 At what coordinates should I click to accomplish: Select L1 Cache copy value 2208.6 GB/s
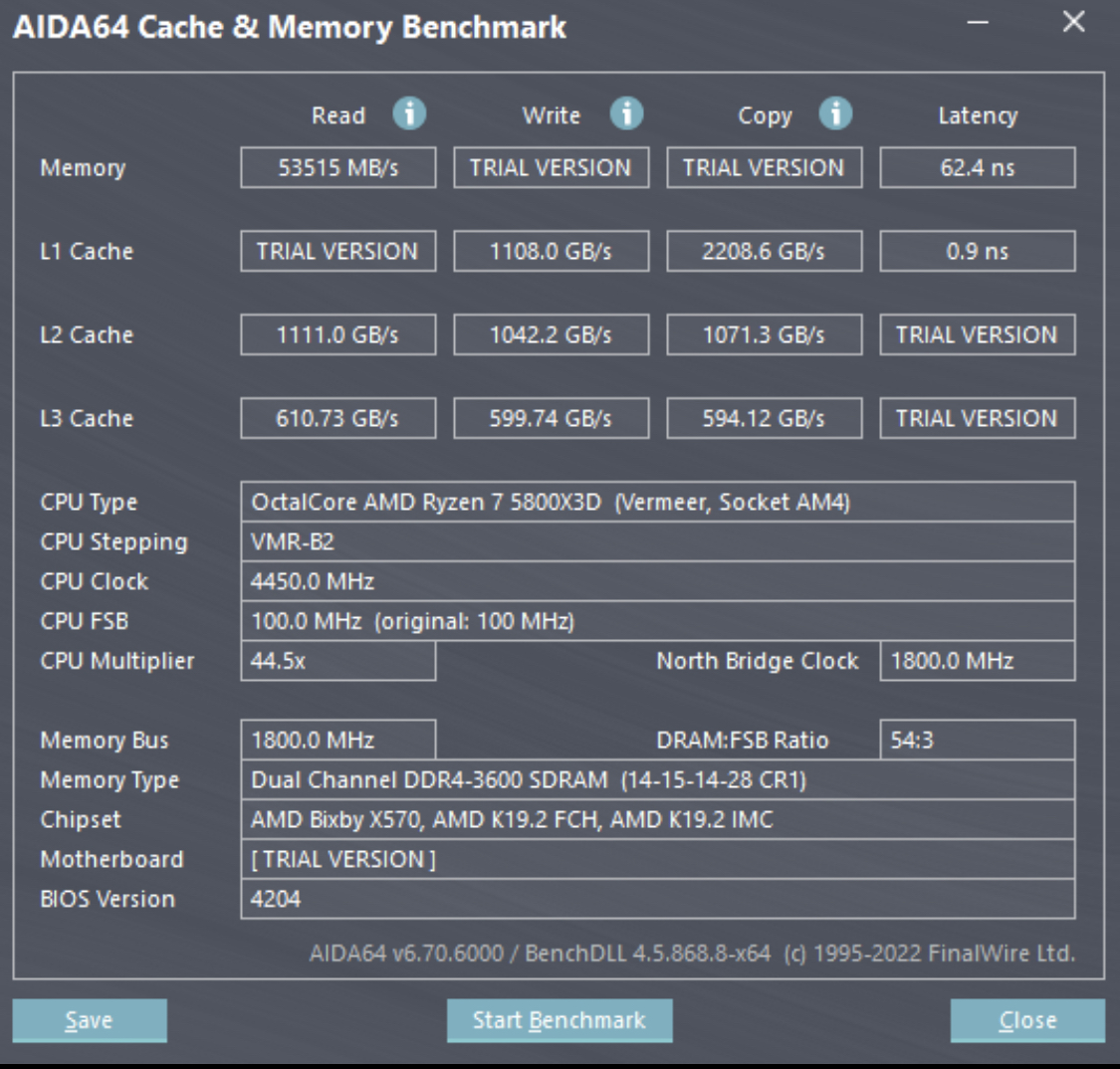[765, 252]
